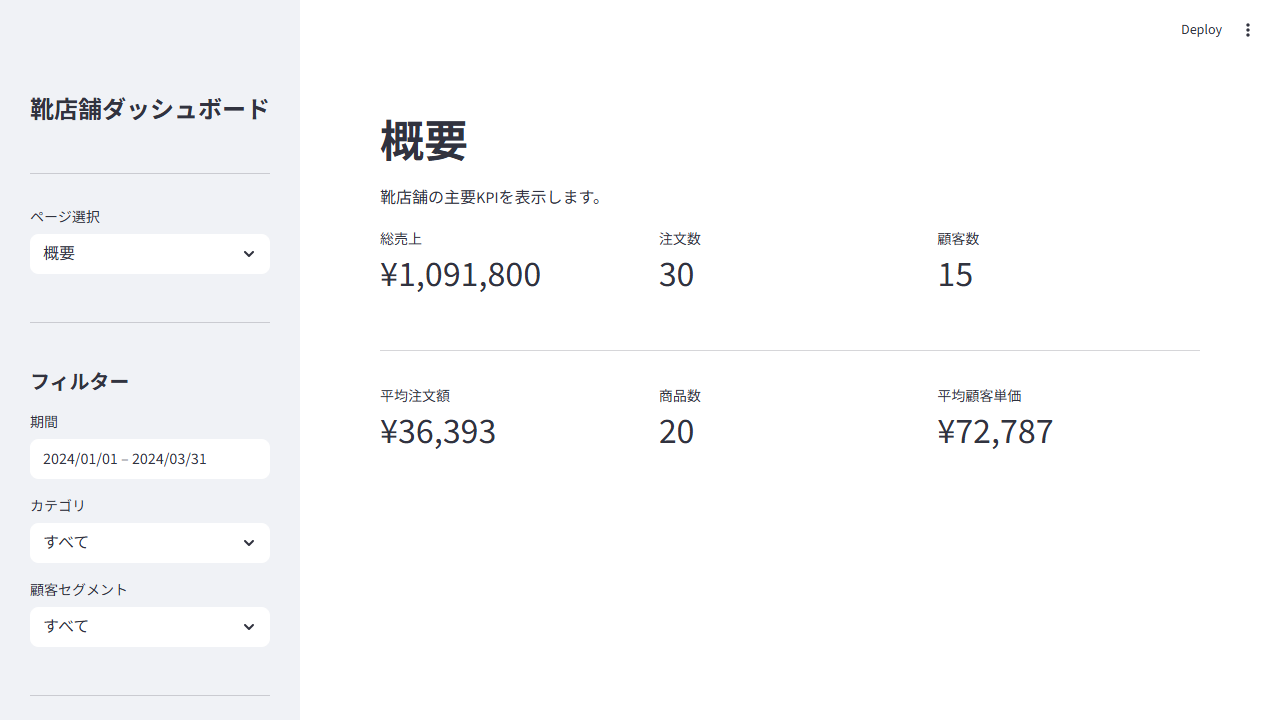Screen dimensions: 1280x720
Task: Open the ページ選択 dropdown showing 概要
Action: pyautogui.click(x=150, y=254)
